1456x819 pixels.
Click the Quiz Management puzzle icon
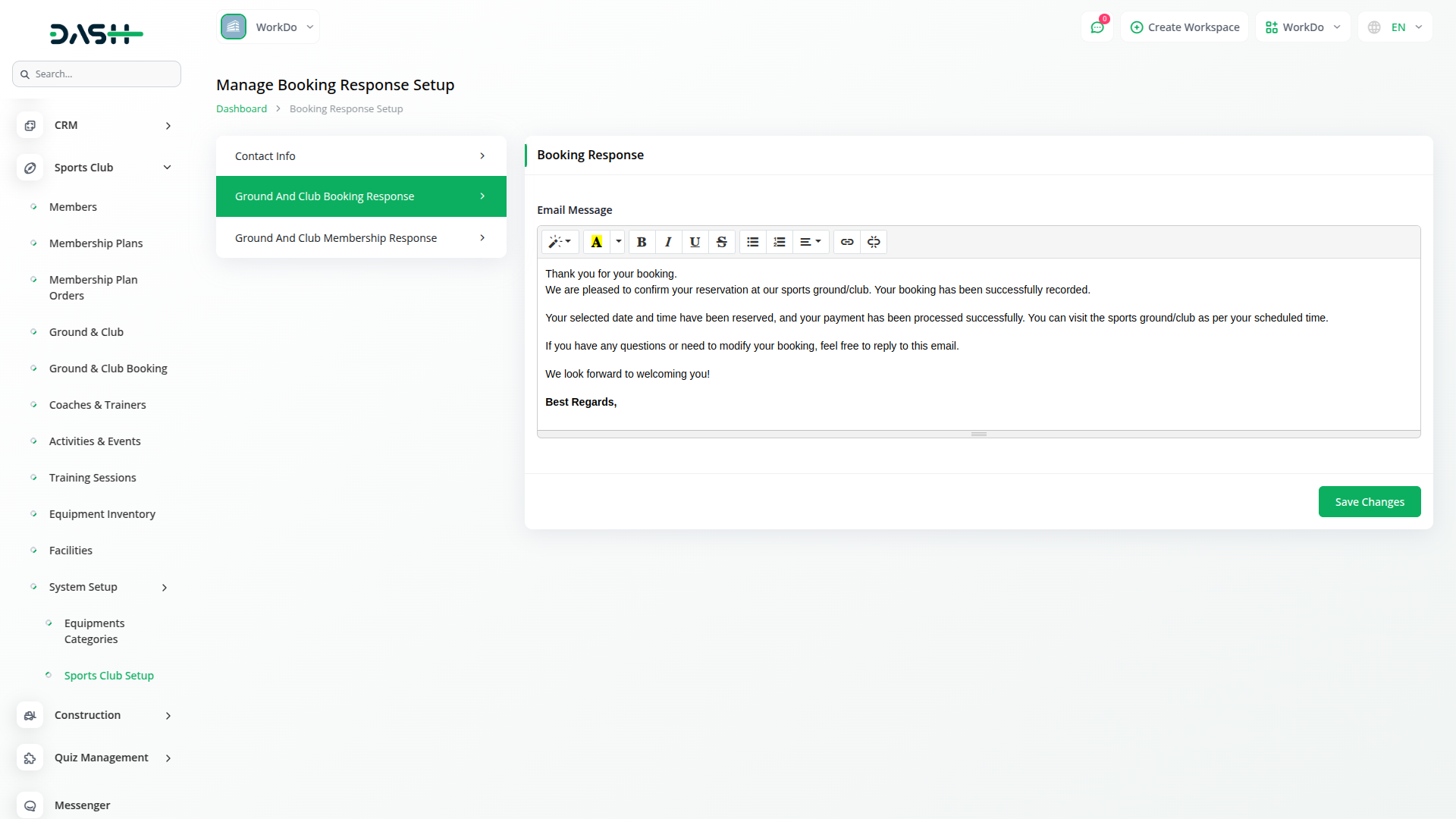point(30,758)
